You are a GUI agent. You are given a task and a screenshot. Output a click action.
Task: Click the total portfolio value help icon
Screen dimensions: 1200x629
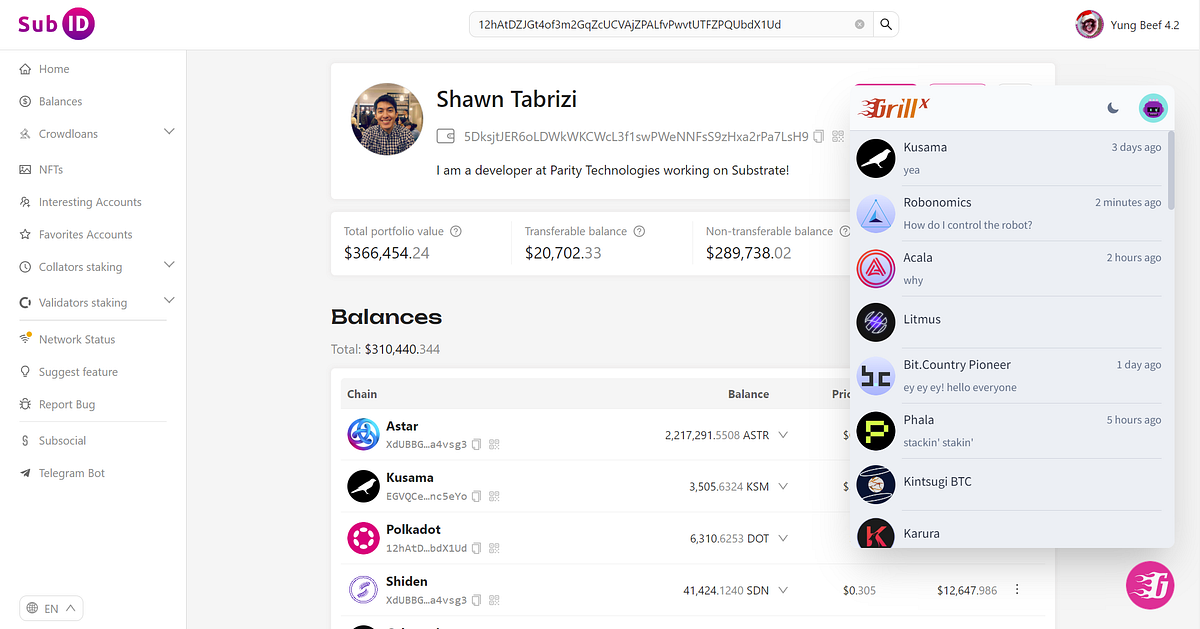click(456, 231)
